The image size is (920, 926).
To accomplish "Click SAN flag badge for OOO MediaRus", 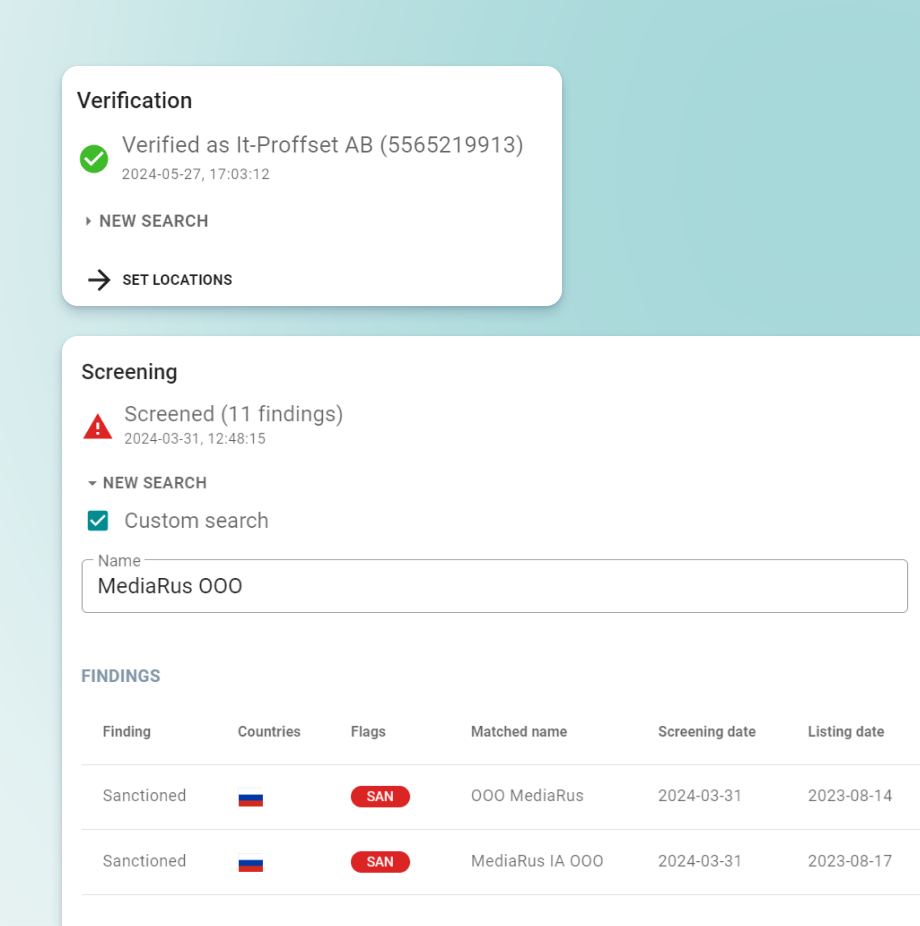I will (x=380, y=796).
